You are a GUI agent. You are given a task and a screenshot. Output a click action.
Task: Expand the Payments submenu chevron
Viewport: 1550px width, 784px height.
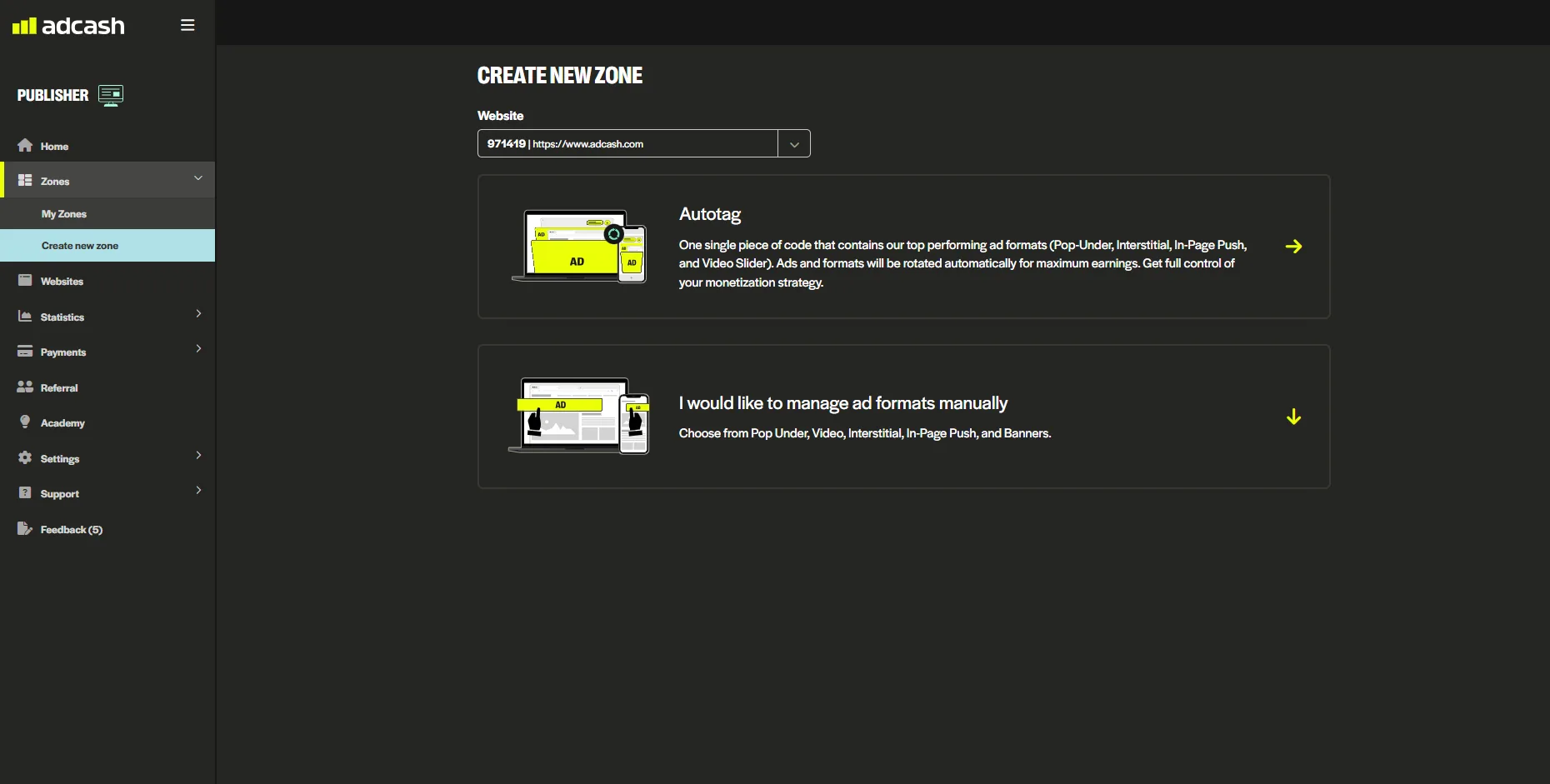(x=198, y=349)
